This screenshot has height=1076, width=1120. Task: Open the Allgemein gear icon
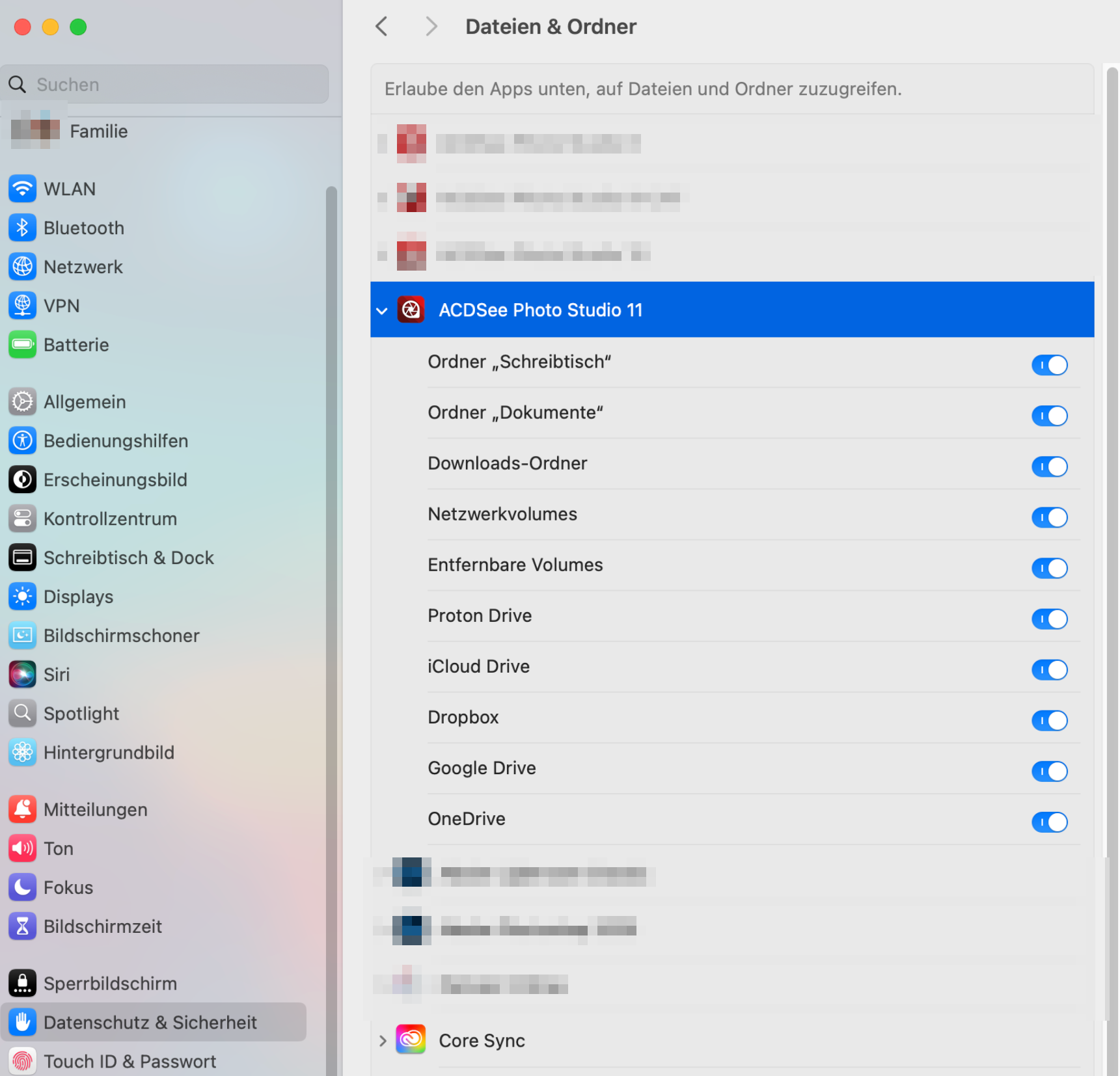pos(22,402)
